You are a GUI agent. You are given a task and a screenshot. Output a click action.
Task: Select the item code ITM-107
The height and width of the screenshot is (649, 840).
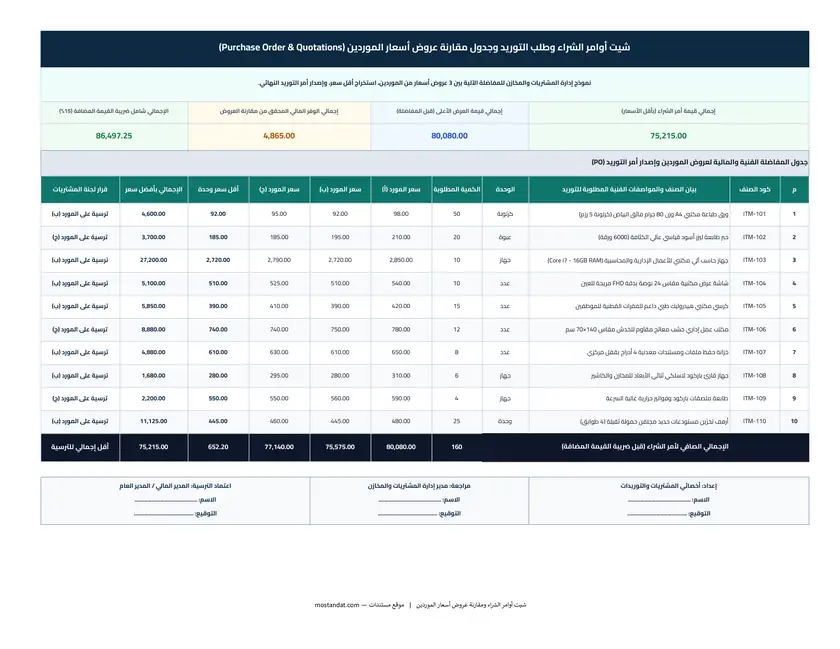coord(754,352)
